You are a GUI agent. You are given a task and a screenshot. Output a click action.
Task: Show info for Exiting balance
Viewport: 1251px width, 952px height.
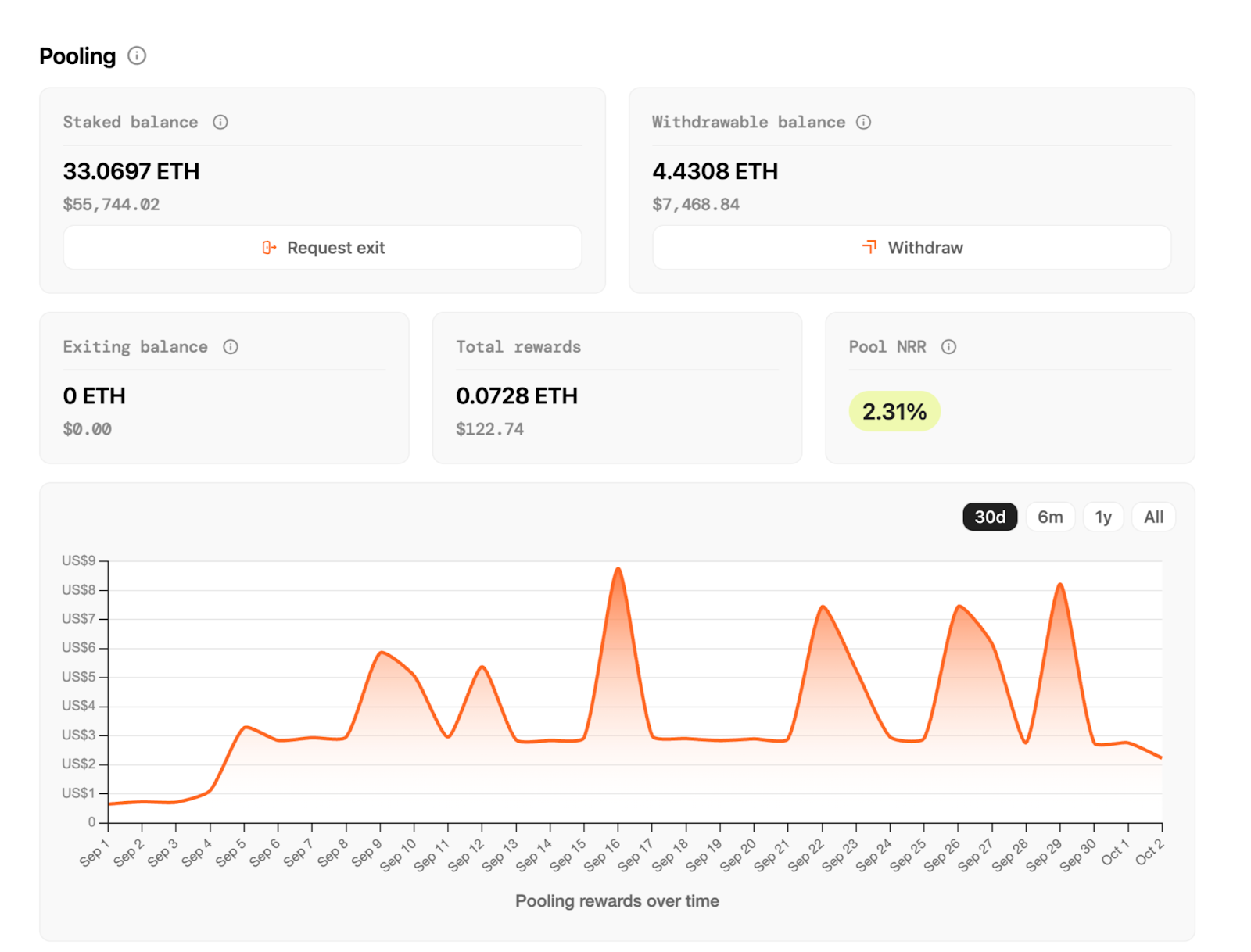point(231,347)
